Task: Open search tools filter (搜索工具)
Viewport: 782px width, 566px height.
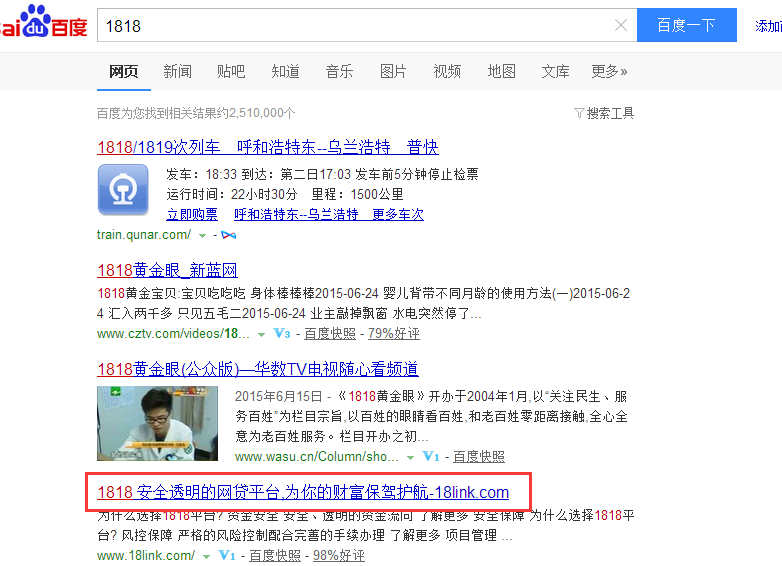Action: (x=604, y=113)
